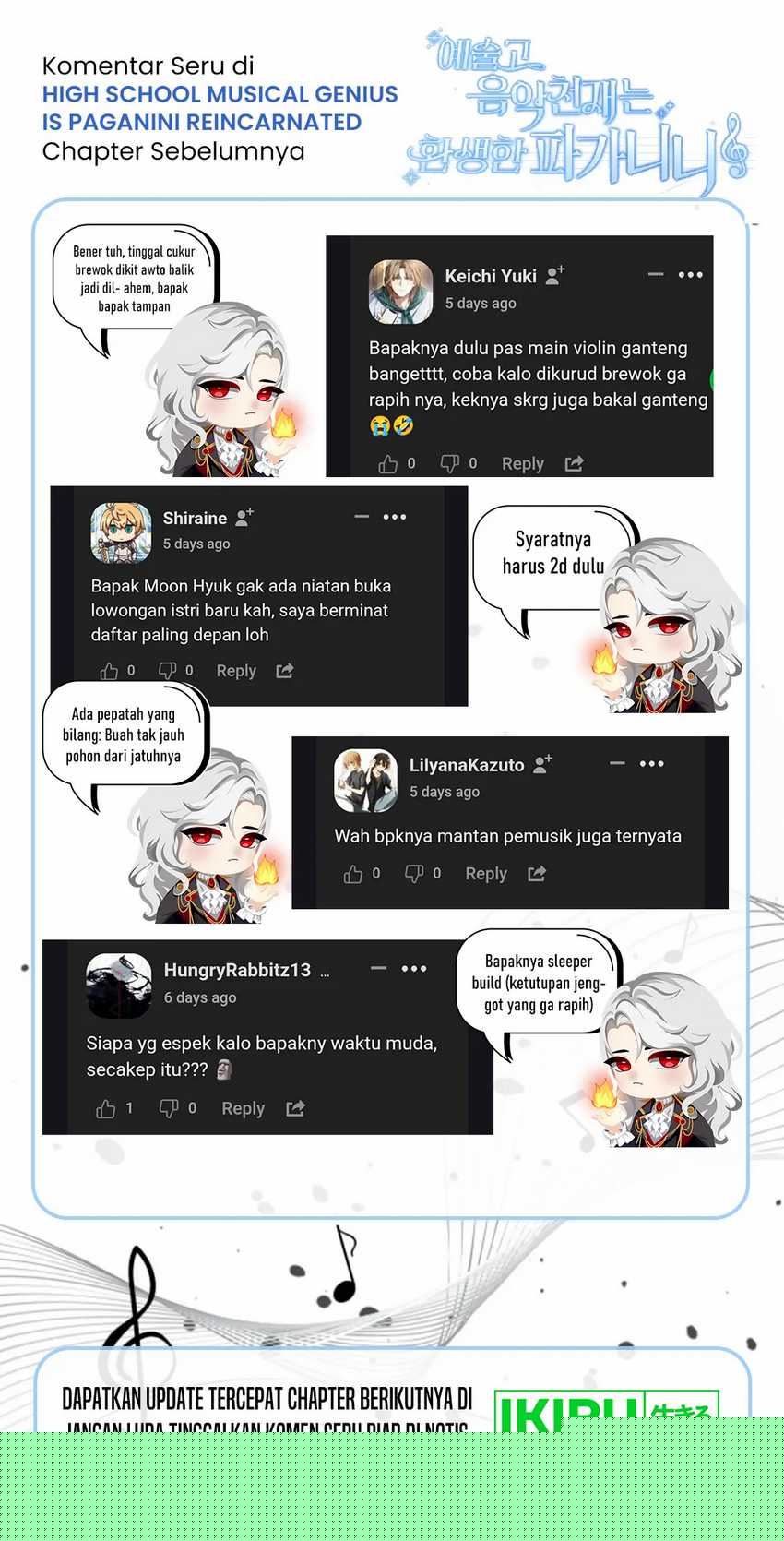784x1541 pixels.
Task: Collapse HungryRabbitz13's comment thread
Action: click(x=378, y=968)
